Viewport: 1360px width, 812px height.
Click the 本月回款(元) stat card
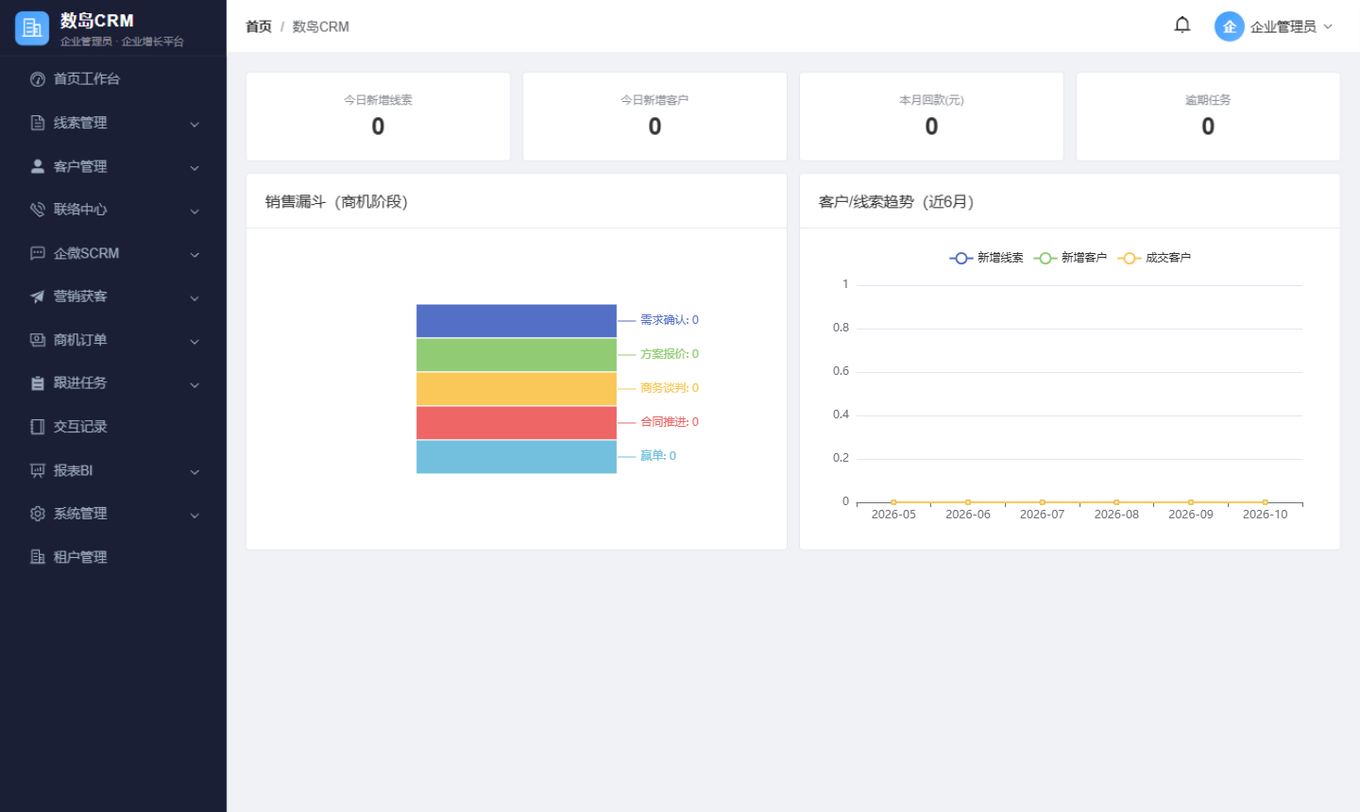[931, 116]
